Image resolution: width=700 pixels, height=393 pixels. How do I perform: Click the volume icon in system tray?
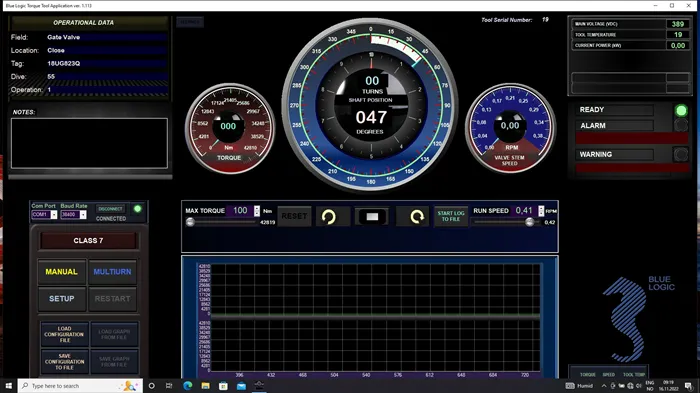tap(639, 386)
